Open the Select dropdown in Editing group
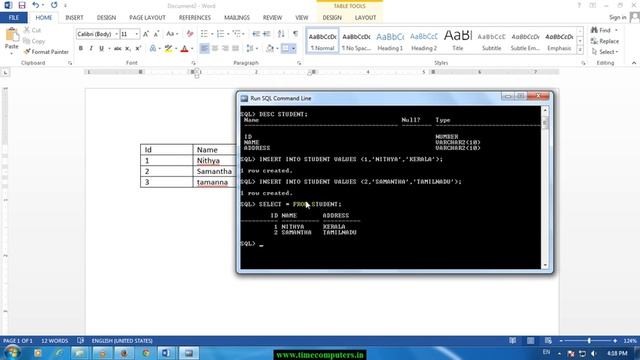 [605, 52]
